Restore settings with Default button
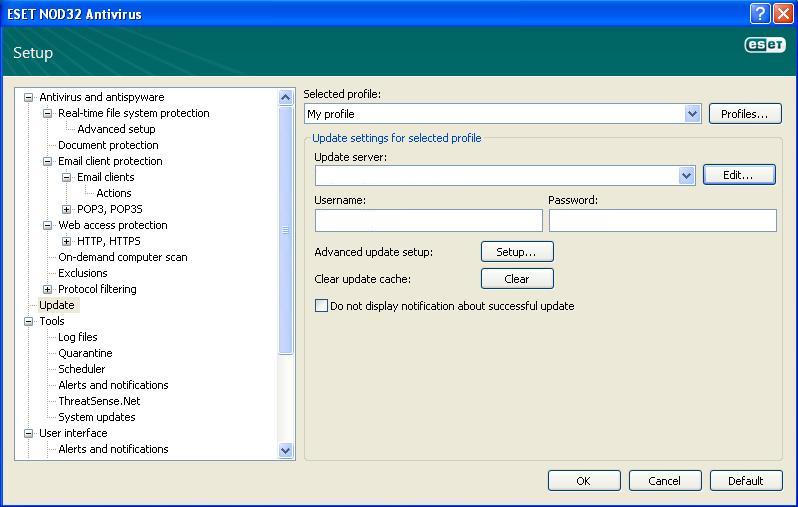Viewport: 798px width, 507px height. coord(746,481)
